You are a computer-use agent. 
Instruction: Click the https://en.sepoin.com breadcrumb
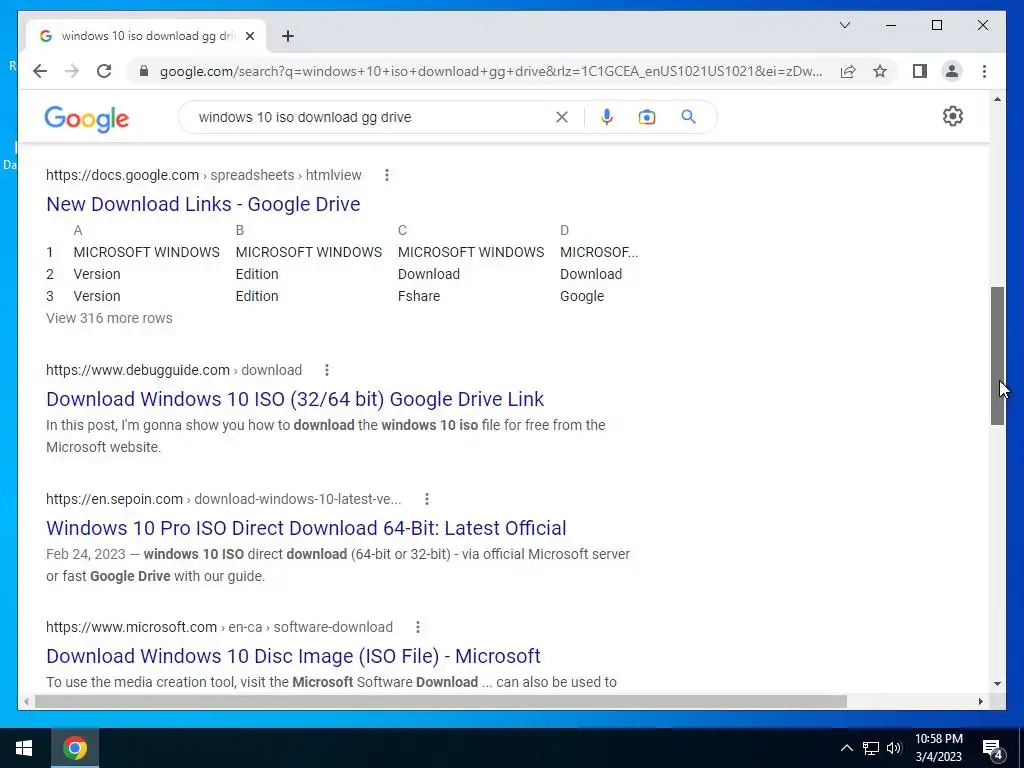click(114, 499)
